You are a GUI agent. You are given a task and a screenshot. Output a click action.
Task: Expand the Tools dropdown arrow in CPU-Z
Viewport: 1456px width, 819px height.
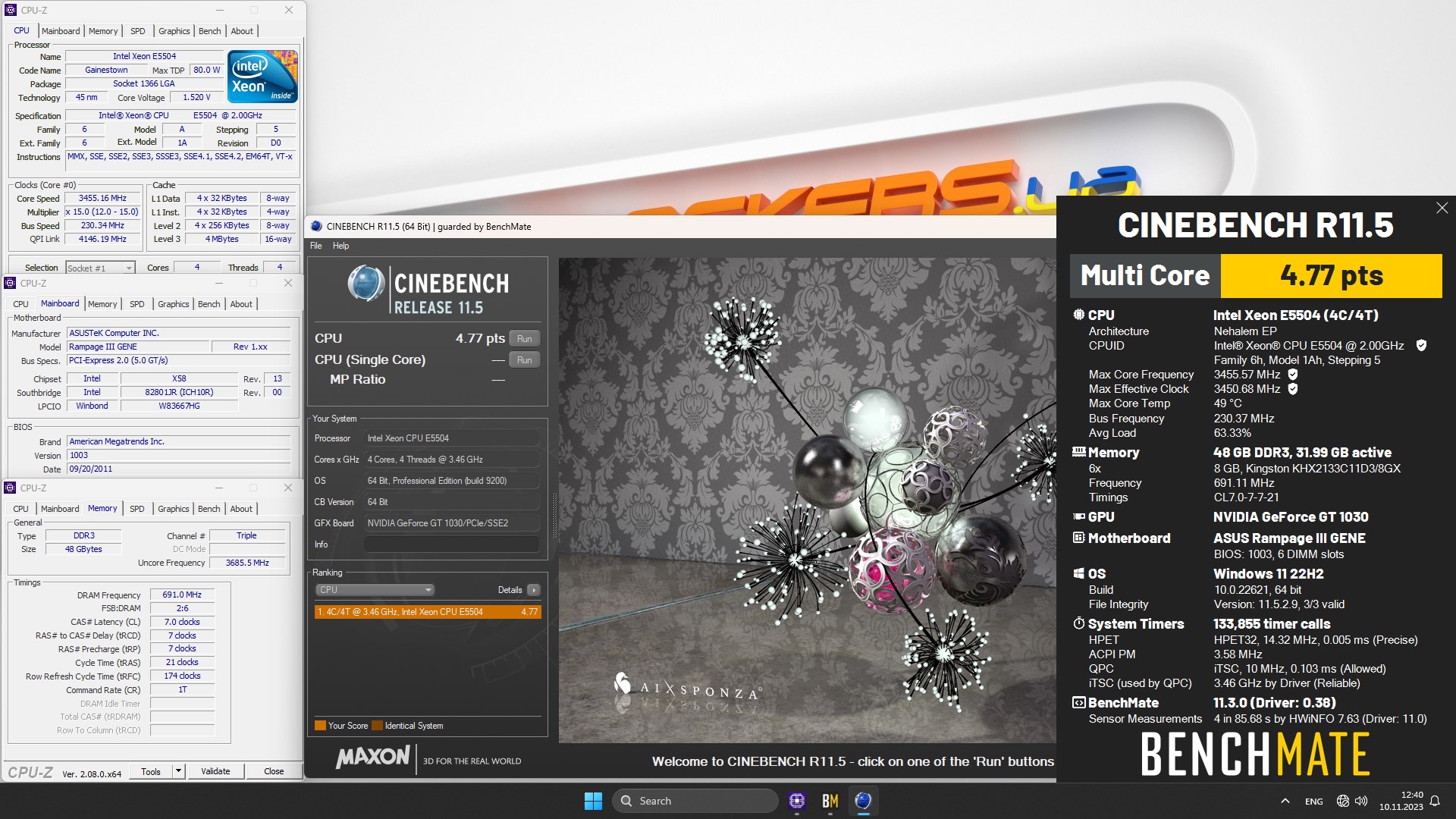(178, 771)
